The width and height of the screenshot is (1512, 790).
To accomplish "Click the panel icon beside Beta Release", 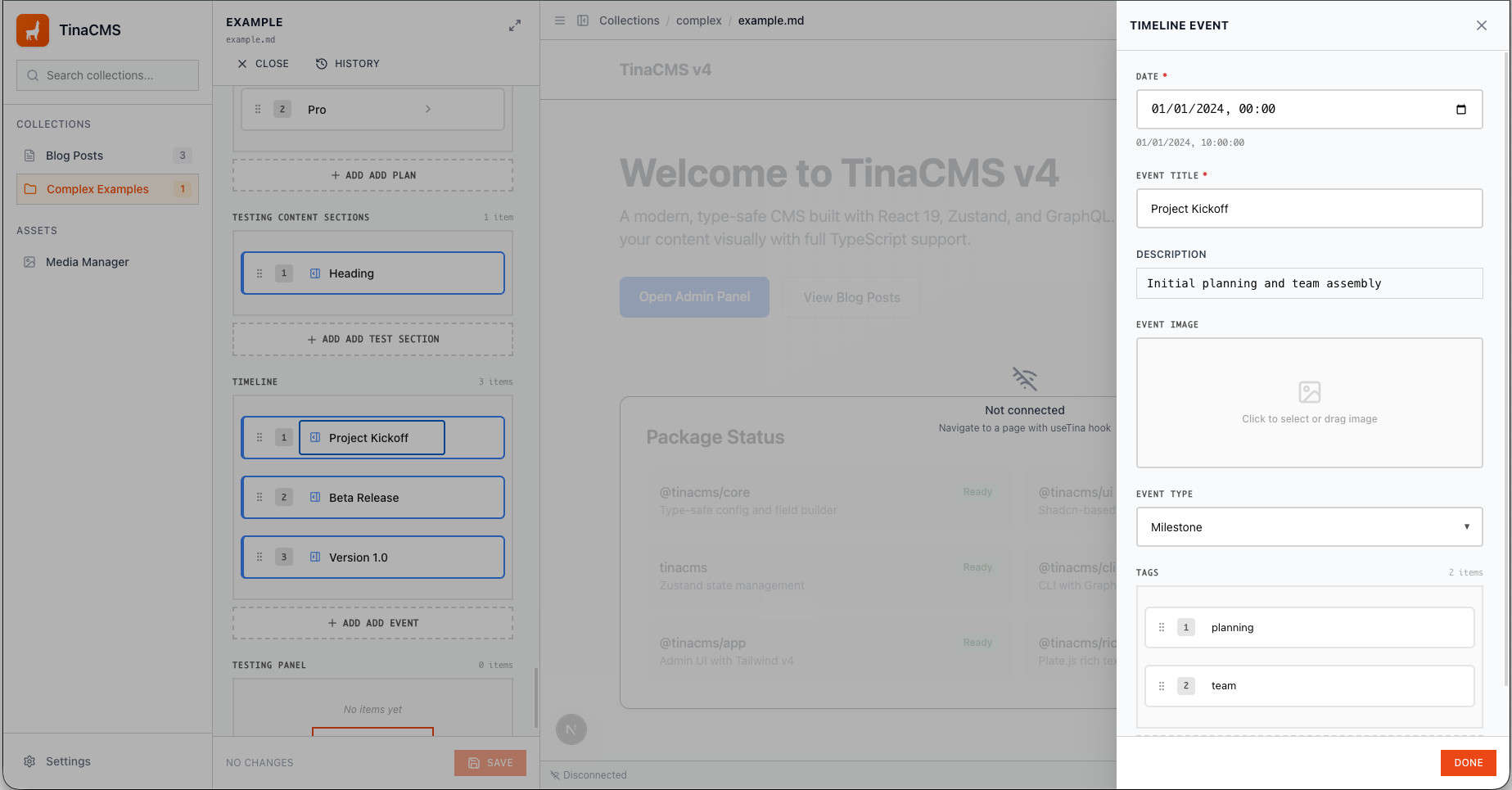I will point(315,498).
